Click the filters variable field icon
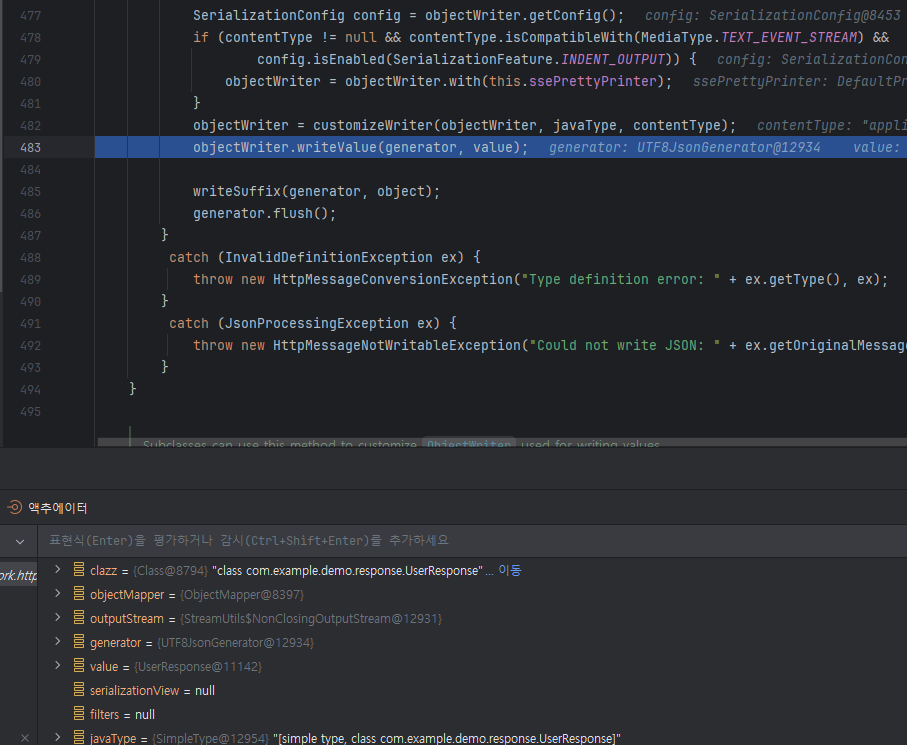Screen dimensions: 907x745 (x=79, y=714)
